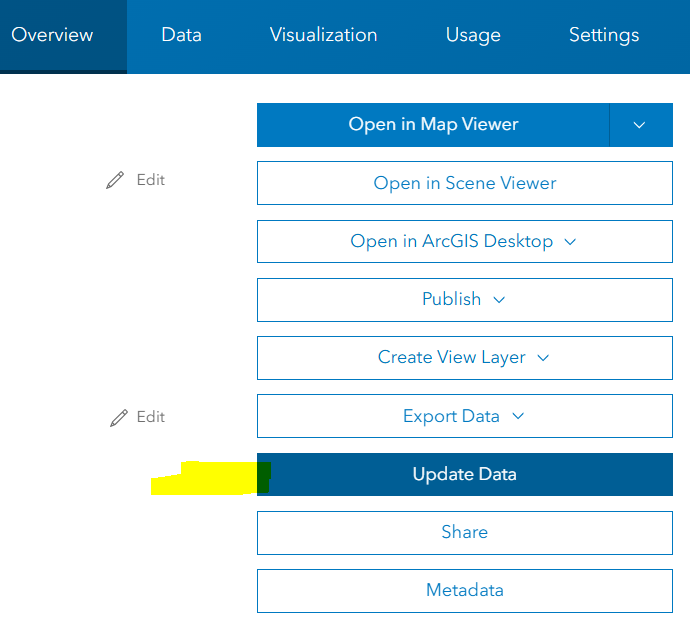Click the yellow highlight mark beside Update Data
Image resolution: width=690 pixels, height=626 pixels.
(203, 478)
